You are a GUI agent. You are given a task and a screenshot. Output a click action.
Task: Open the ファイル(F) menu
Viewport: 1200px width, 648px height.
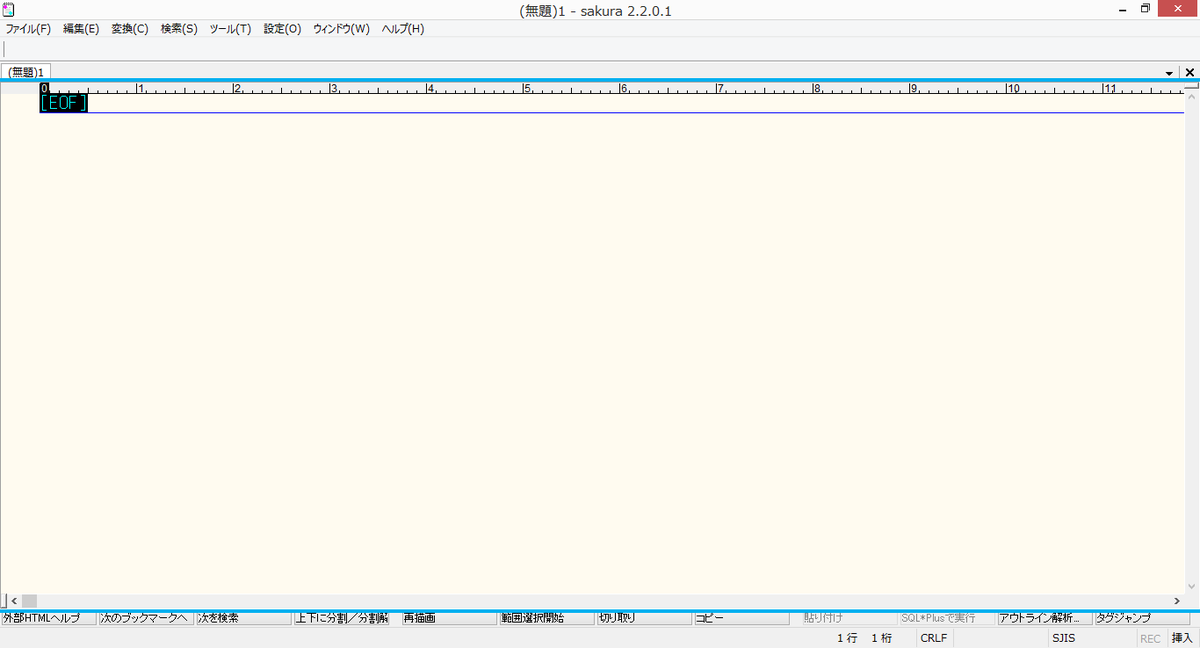point(28,29)
